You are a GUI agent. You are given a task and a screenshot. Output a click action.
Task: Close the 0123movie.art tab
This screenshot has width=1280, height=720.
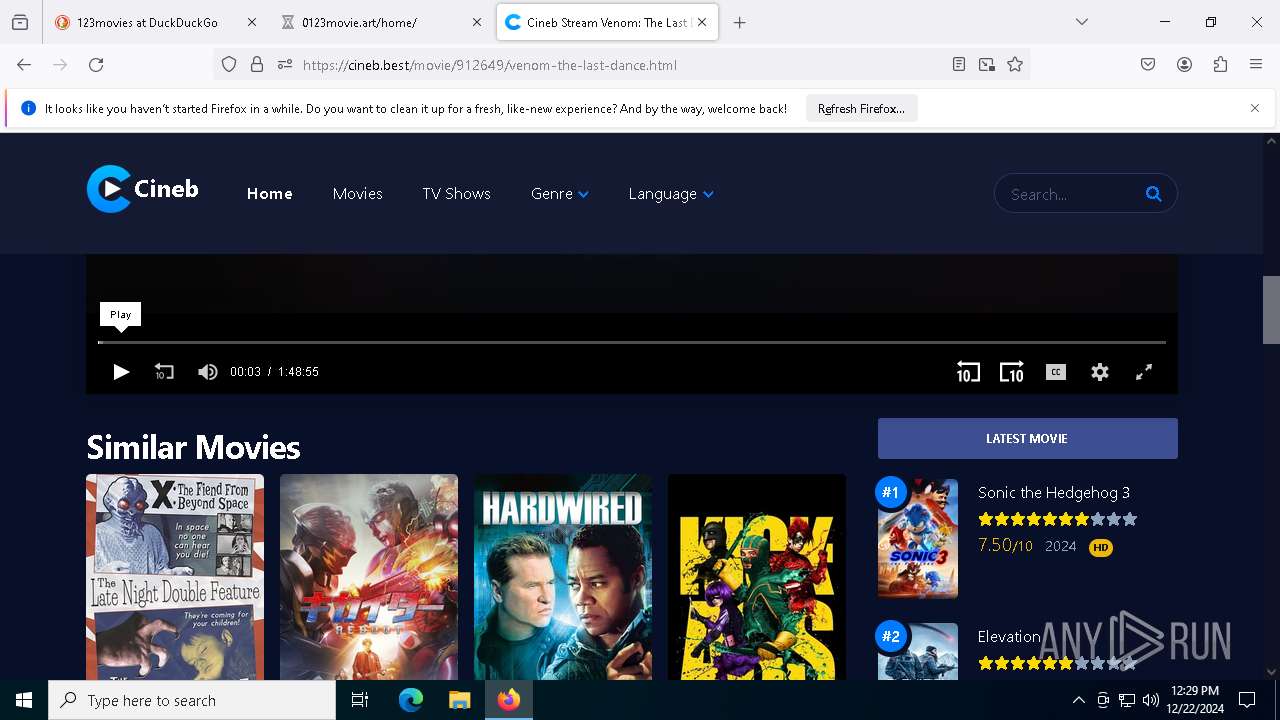click(x=477, y=22)
